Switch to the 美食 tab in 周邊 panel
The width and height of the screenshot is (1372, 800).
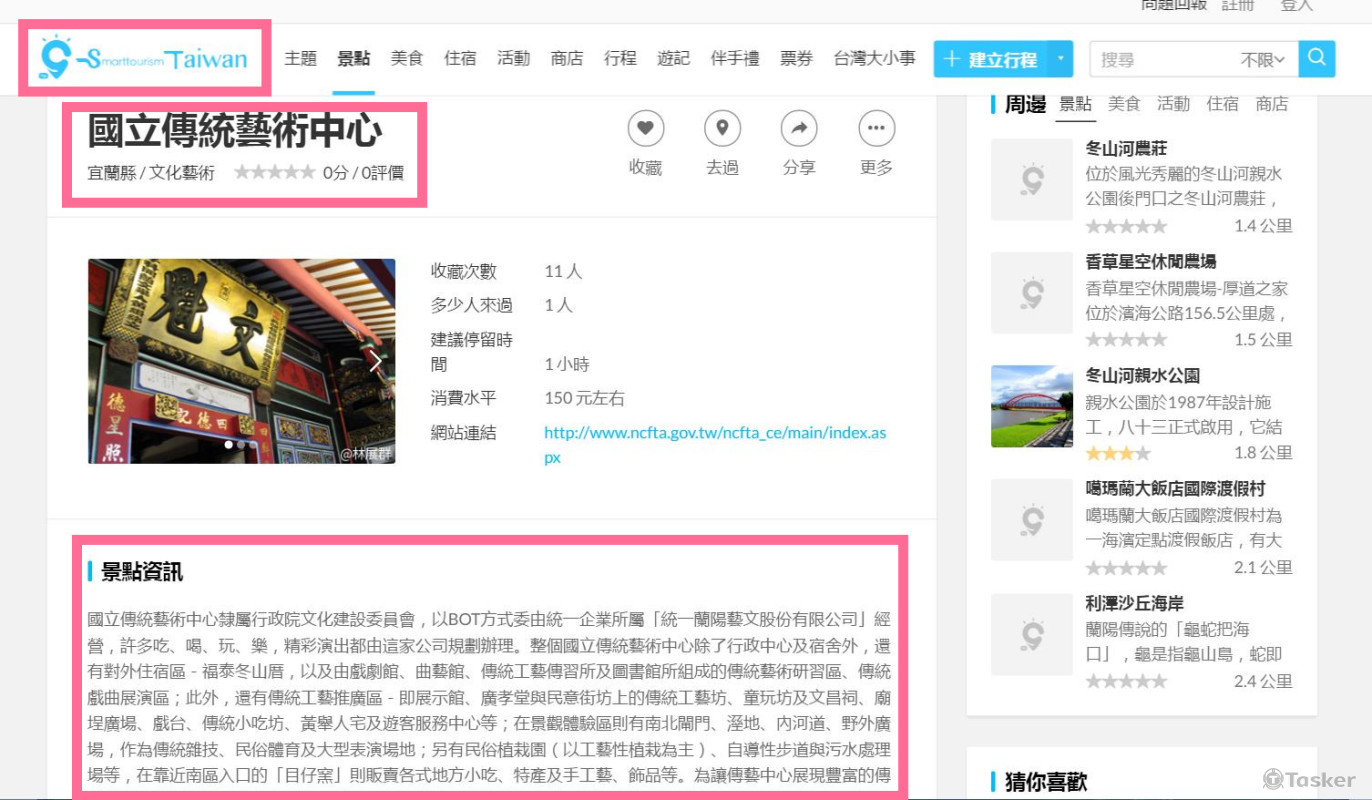1124,103
